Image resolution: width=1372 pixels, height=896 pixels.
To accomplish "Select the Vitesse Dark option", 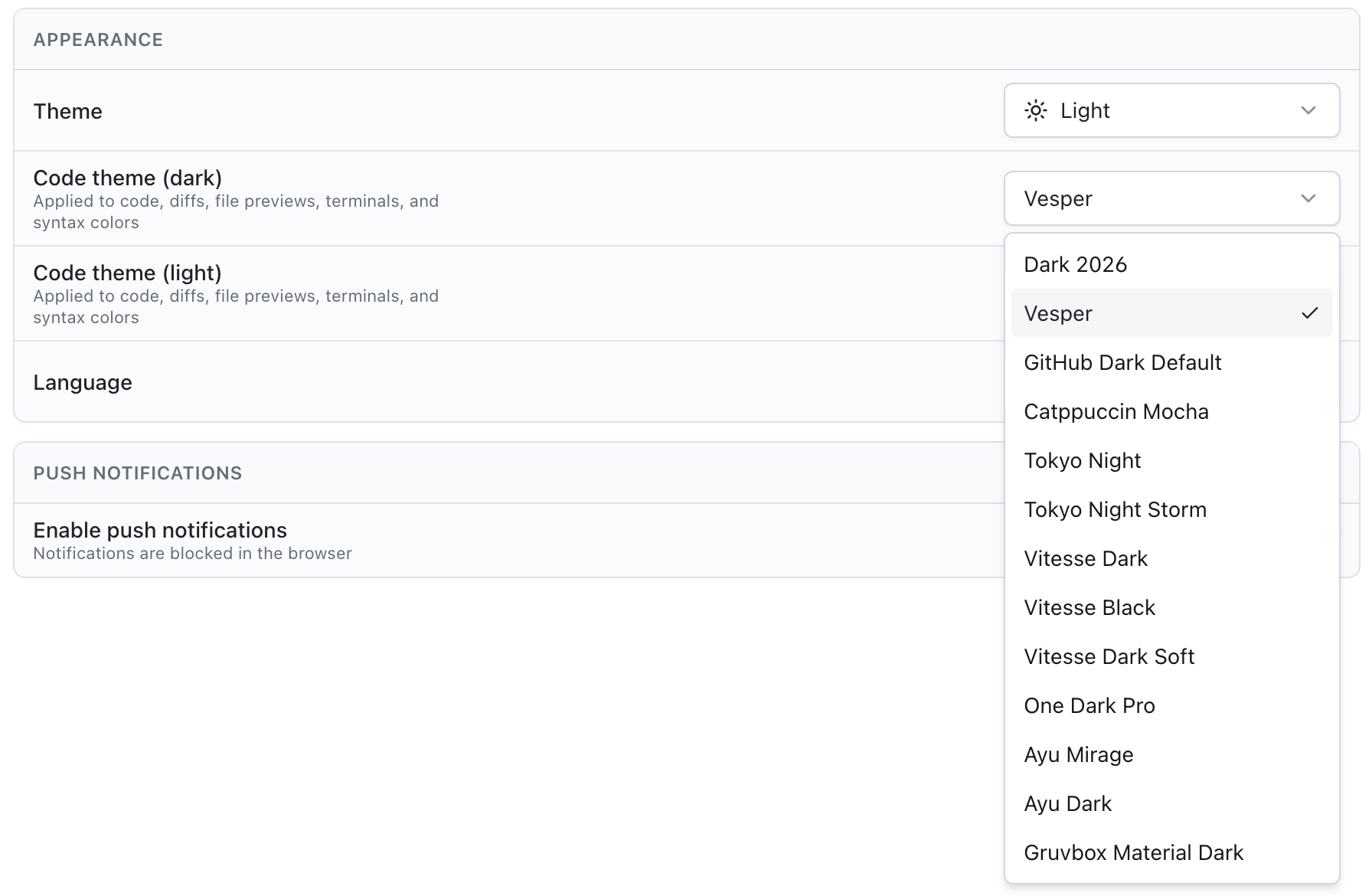I will pyautogui.click(x=1086, y=559).
